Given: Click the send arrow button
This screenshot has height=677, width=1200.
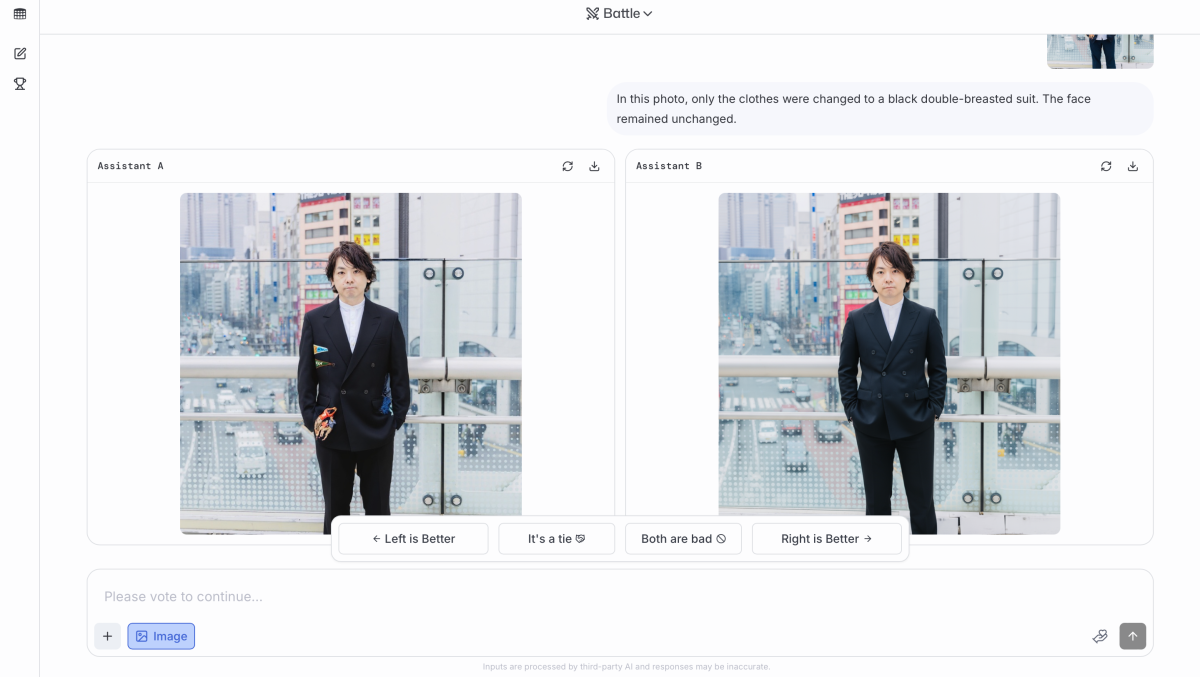Looking at the screenshot, I should (1133, 636).
